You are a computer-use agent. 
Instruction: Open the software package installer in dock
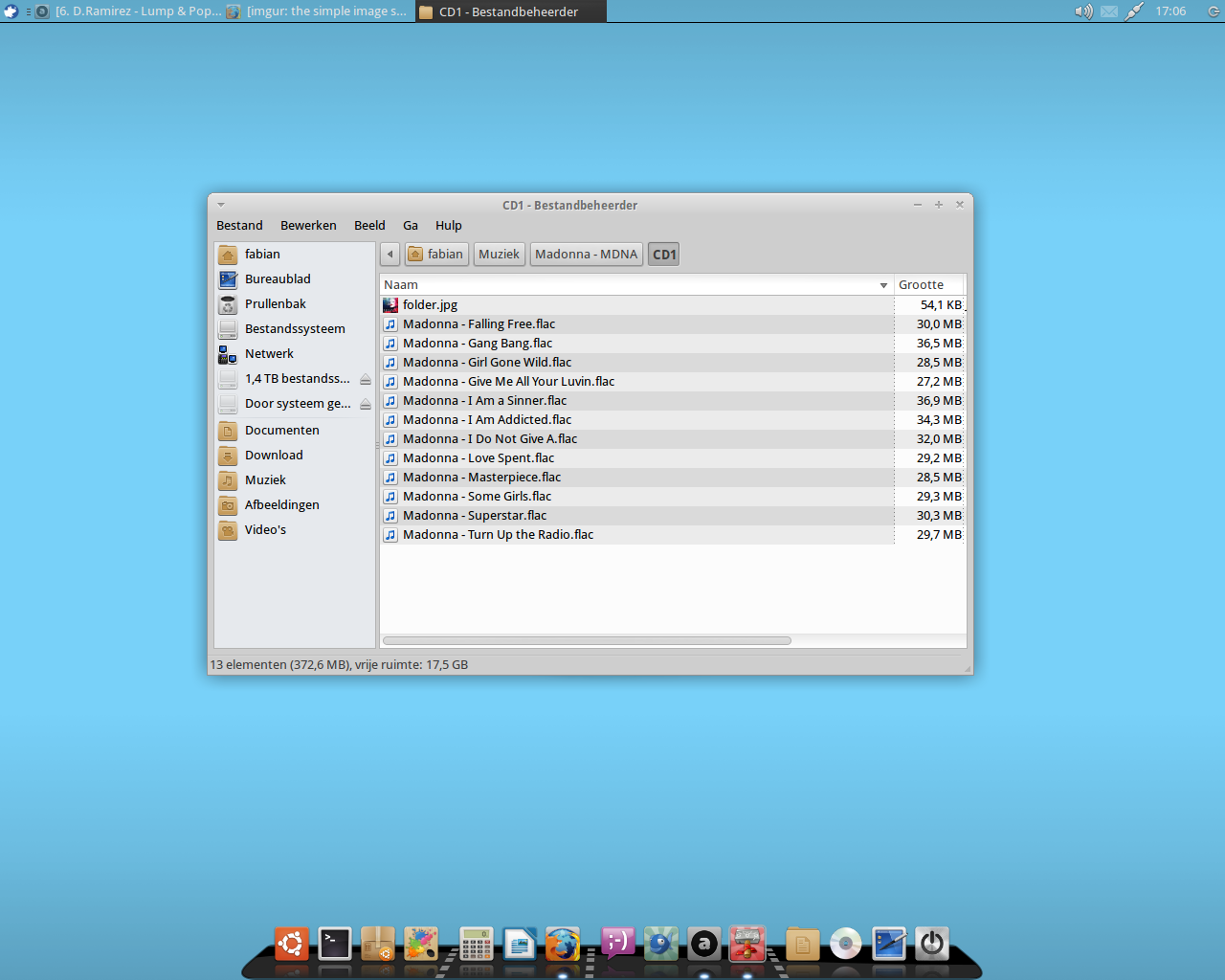pos(378,945)
